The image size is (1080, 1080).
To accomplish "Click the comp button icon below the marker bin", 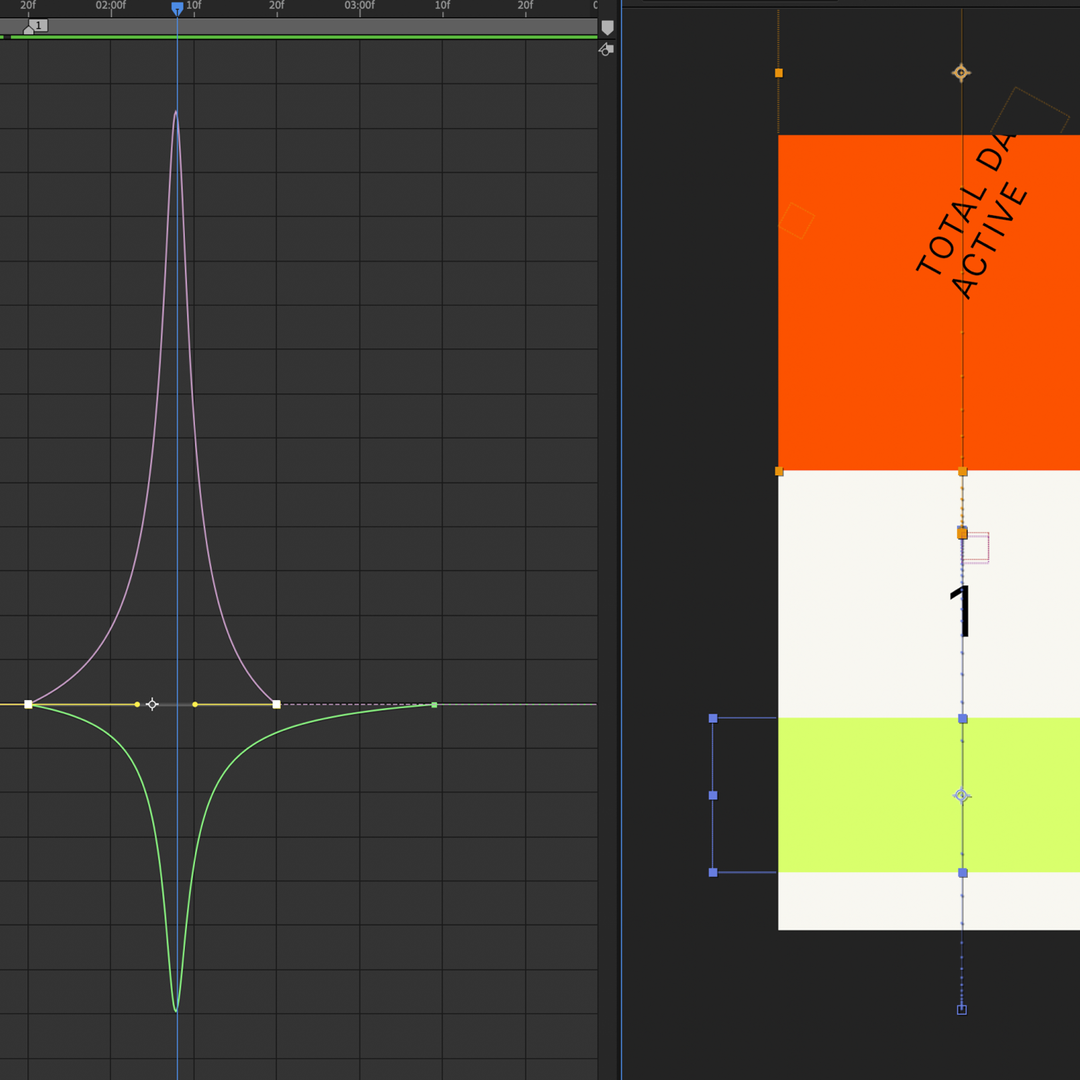I will coord(606,49).
